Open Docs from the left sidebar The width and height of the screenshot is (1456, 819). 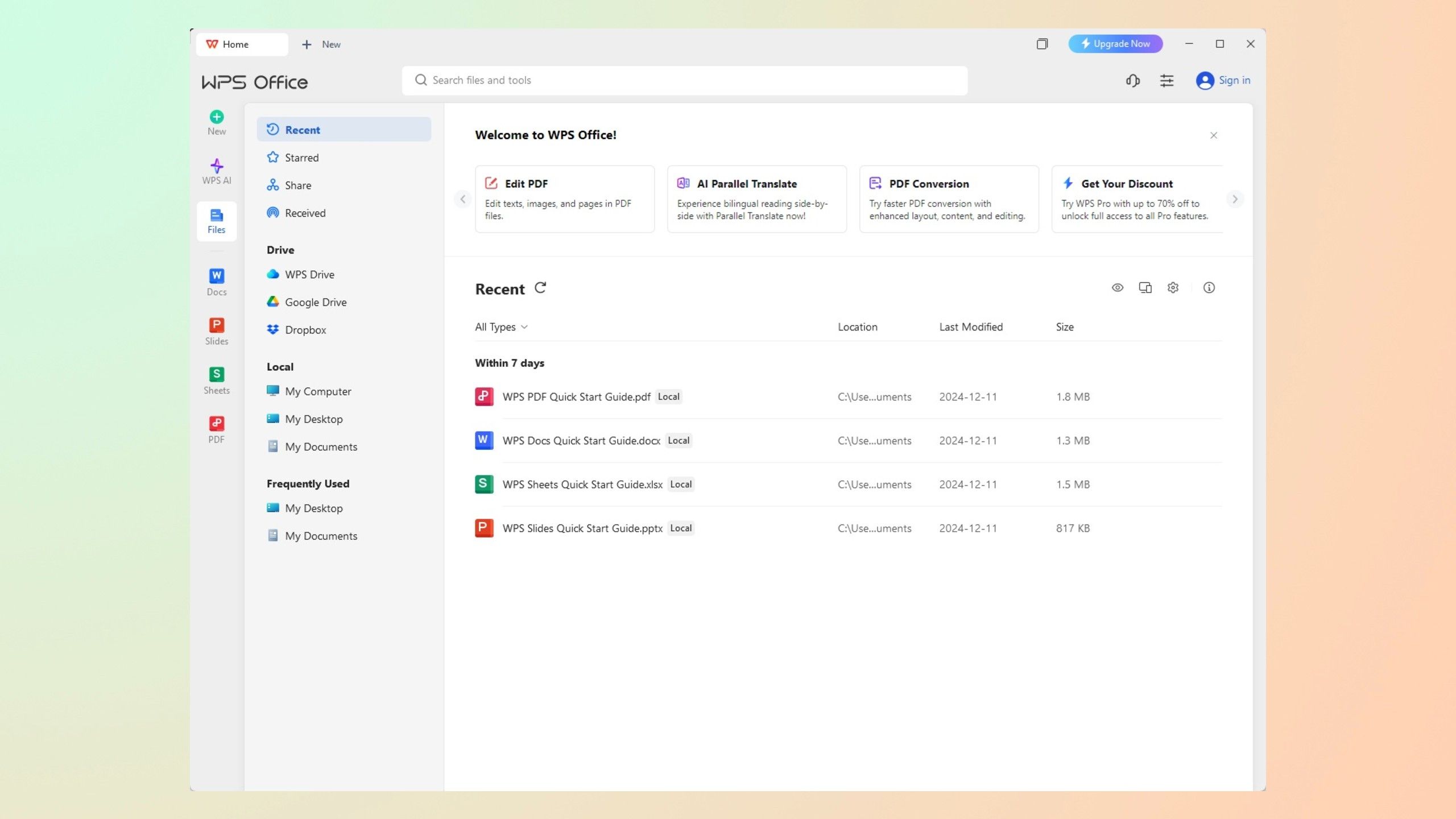[216, 282]
